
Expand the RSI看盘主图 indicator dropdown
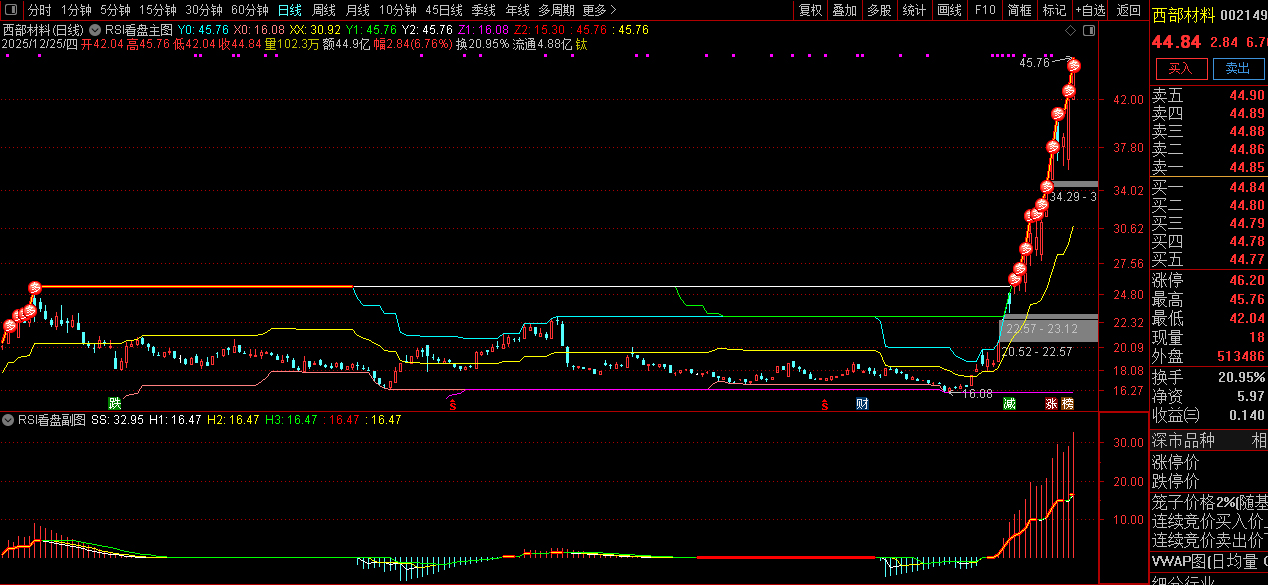pos(96,30)
